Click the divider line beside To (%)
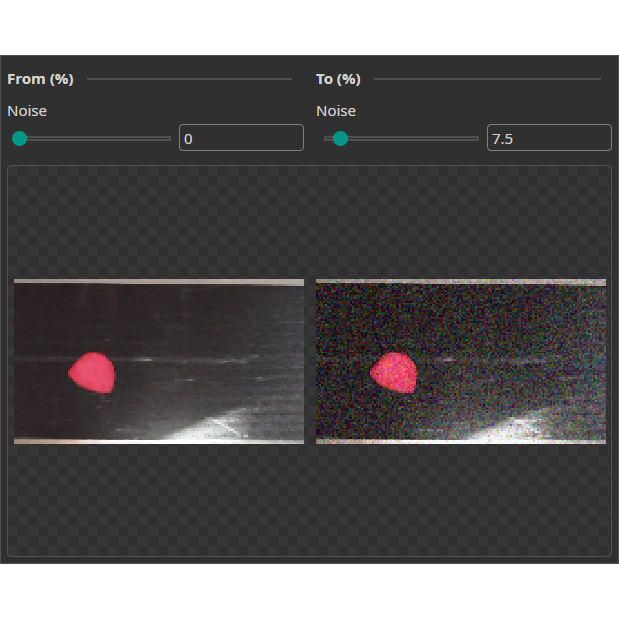The width and height of the screenshot is (619, 619). [x=487, y=79]
